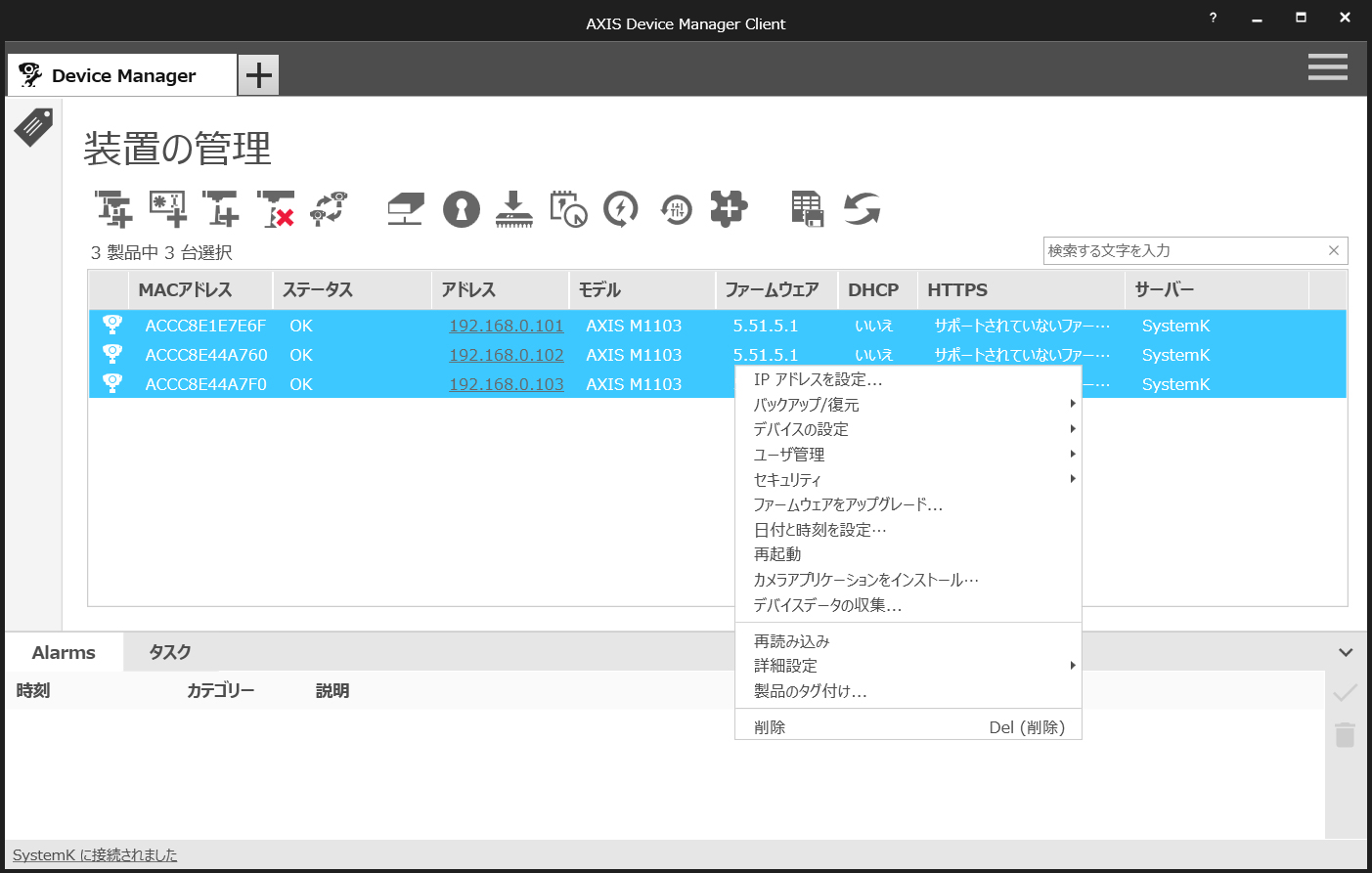Screen dimensions: 1372x873
Task: Select 再起動 from the context menu
Action: (x=908, y=554)
